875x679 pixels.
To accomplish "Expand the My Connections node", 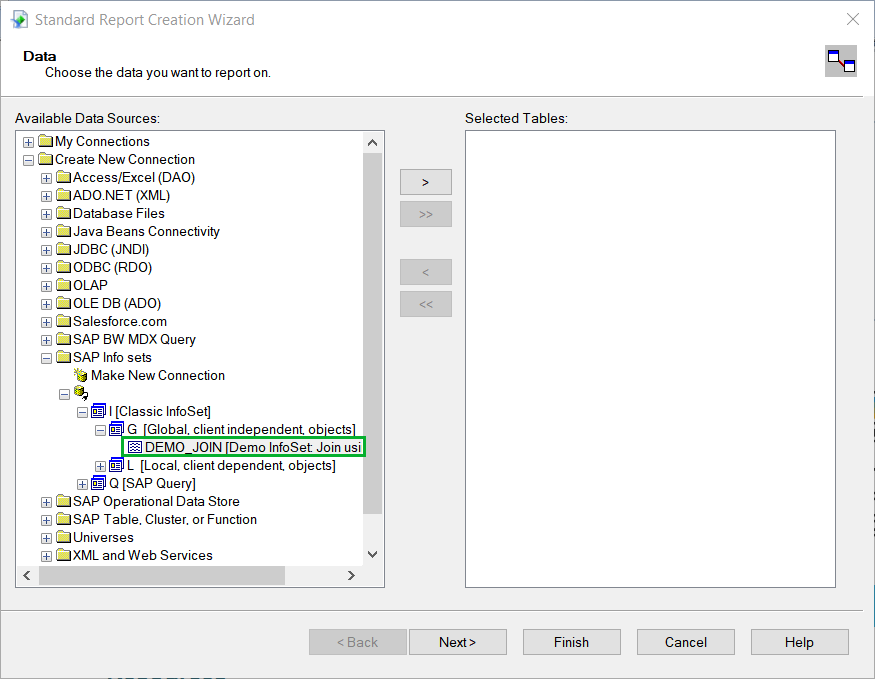I will (x=28, y=142).
